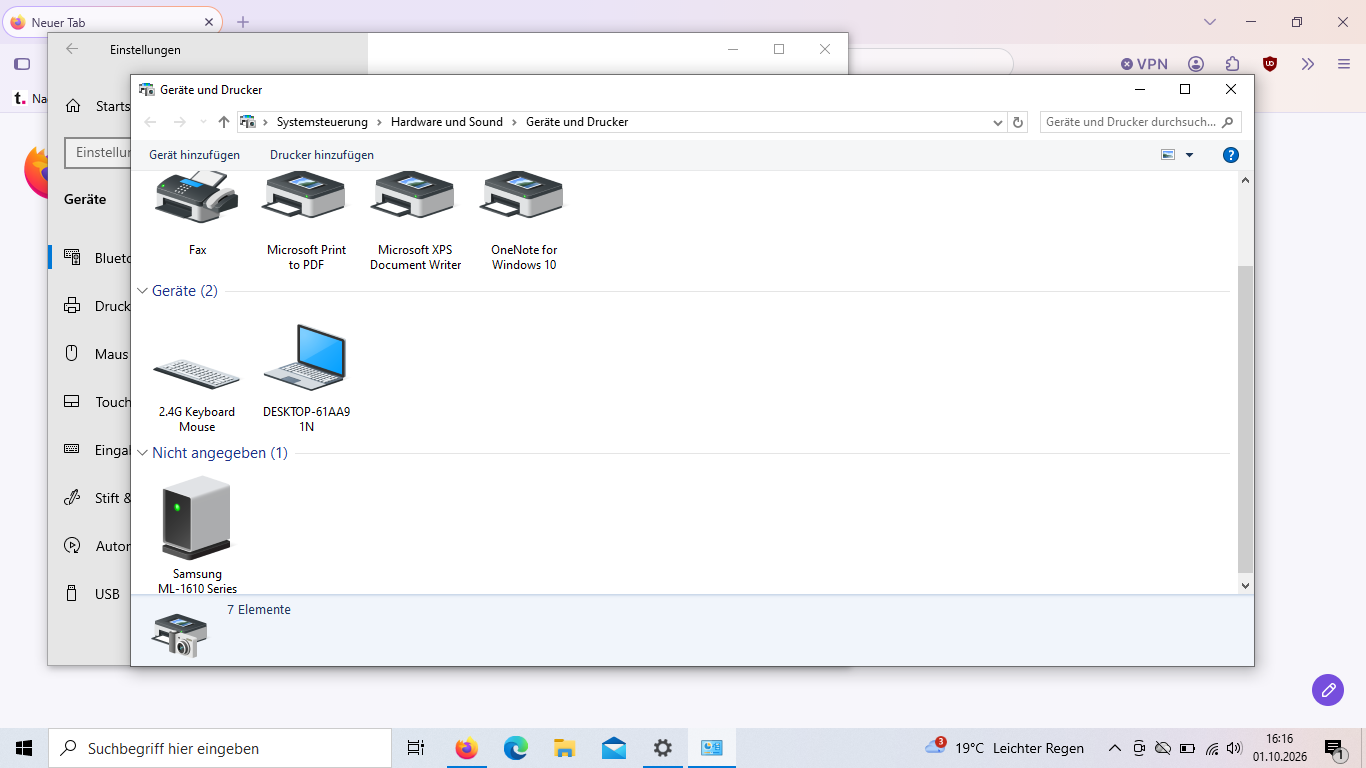
Task: Click Systemsteuerung in the address breadcrumb
Action: click(322, 122)
